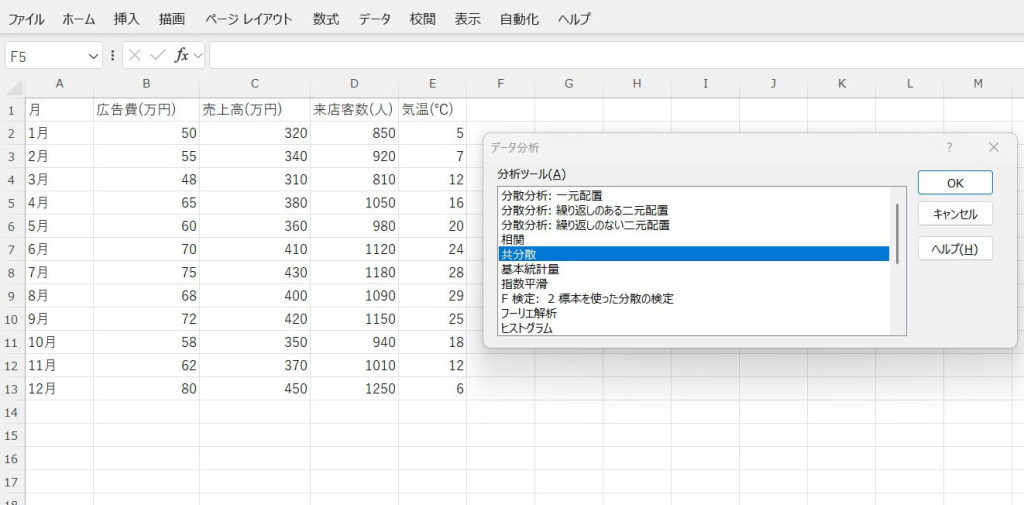Click the fx insert function icon
Viewport: 1024px width, 505px height.
[x=181, y=56]
